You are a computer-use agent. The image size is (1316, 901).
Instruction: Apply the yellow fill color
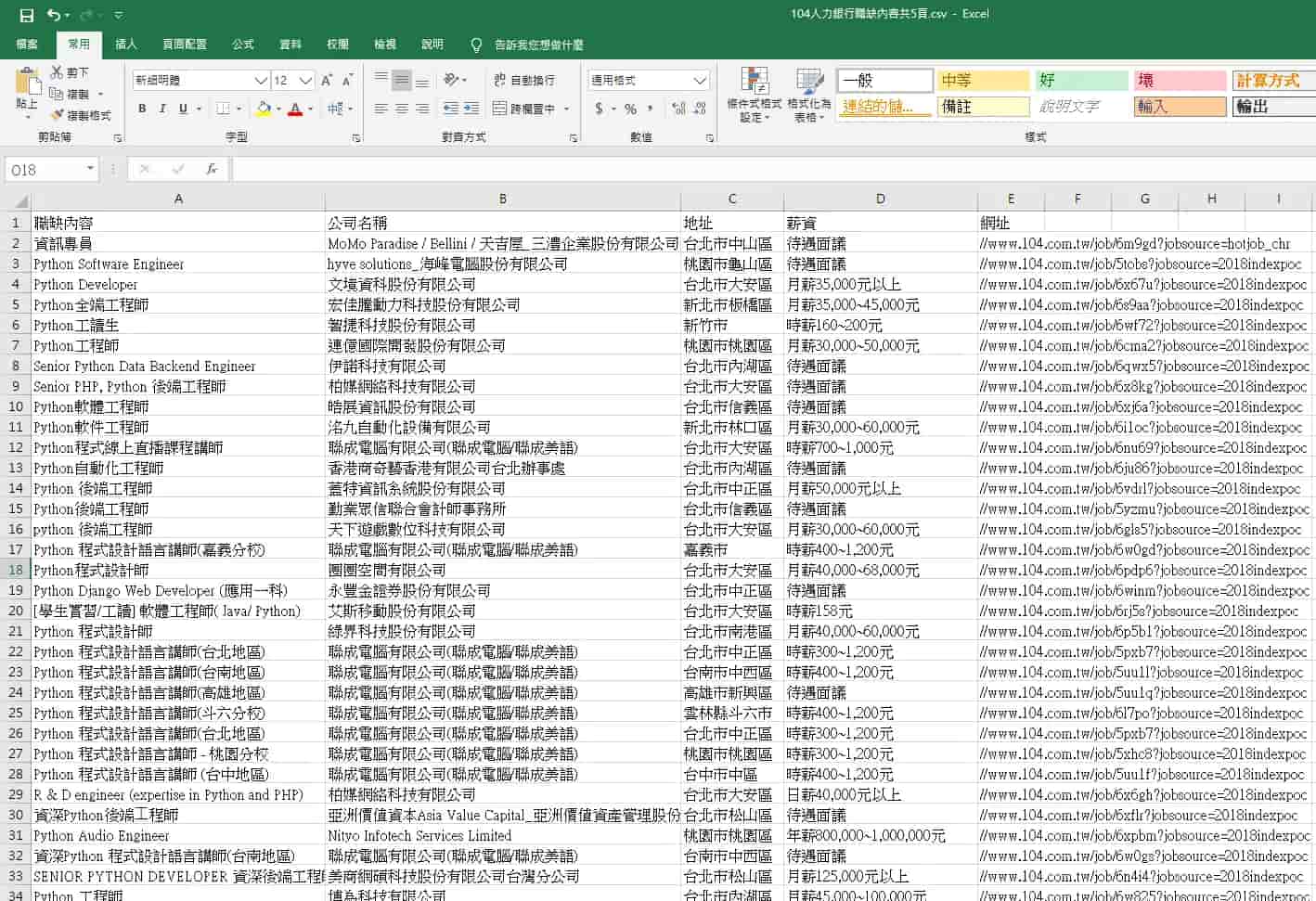pyautogui.click(x=264, y=109)
